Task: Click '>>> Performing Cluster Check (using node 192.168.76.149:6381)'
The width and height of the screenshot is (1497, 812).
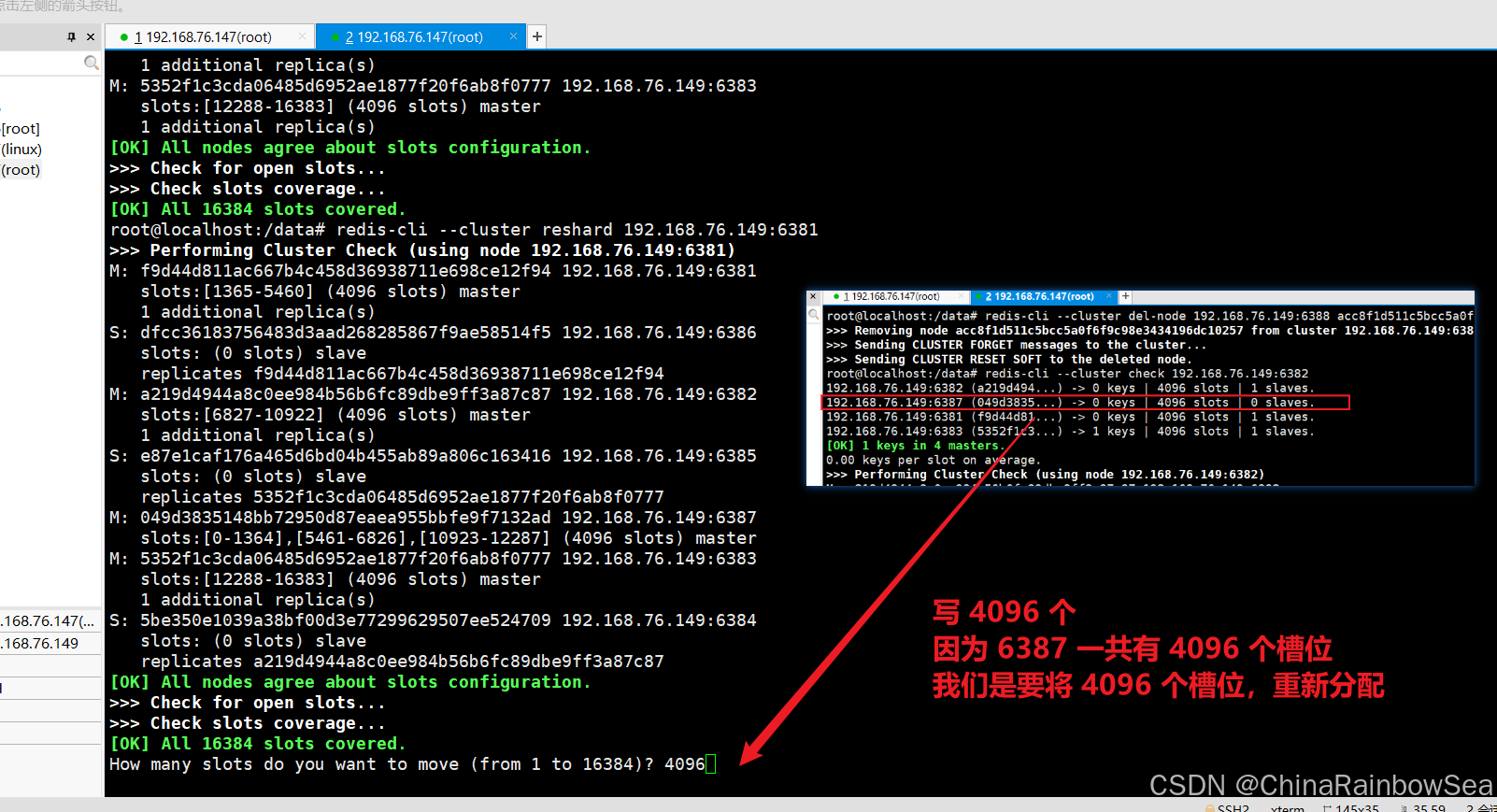Action: 422,250
